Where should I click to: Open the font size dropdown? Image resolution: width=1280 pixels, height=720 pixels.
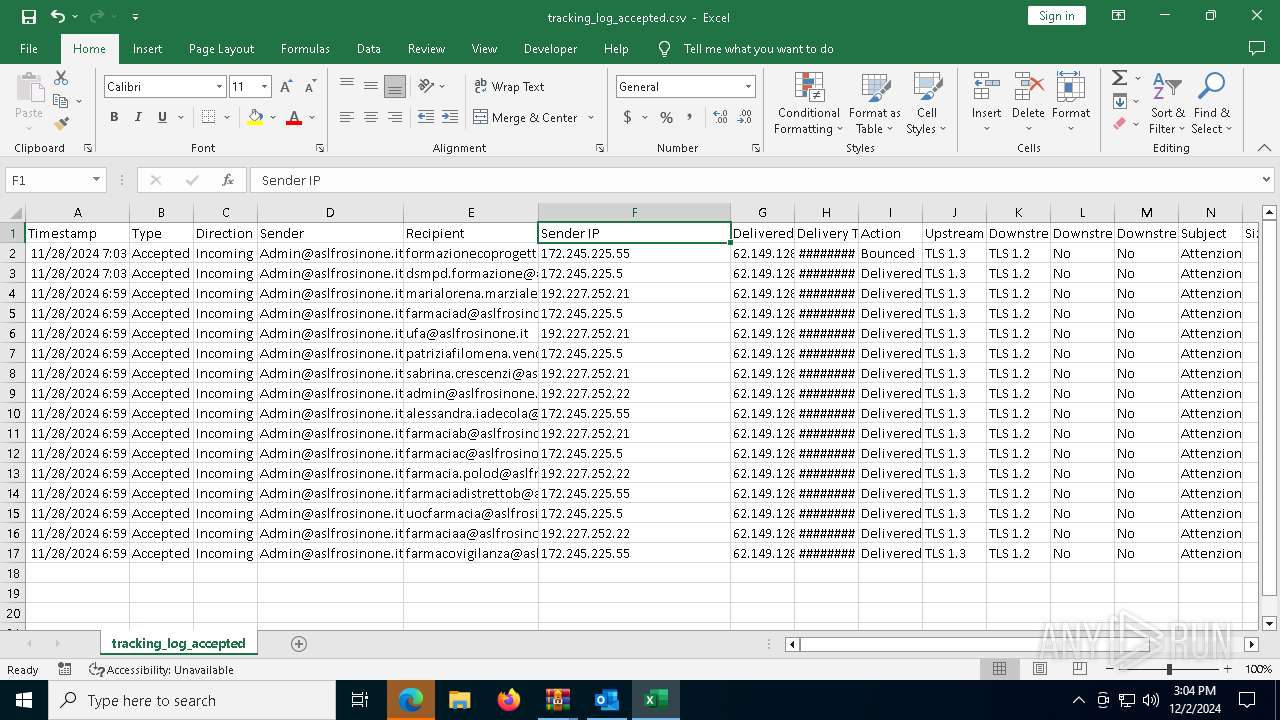coord(264,87)
